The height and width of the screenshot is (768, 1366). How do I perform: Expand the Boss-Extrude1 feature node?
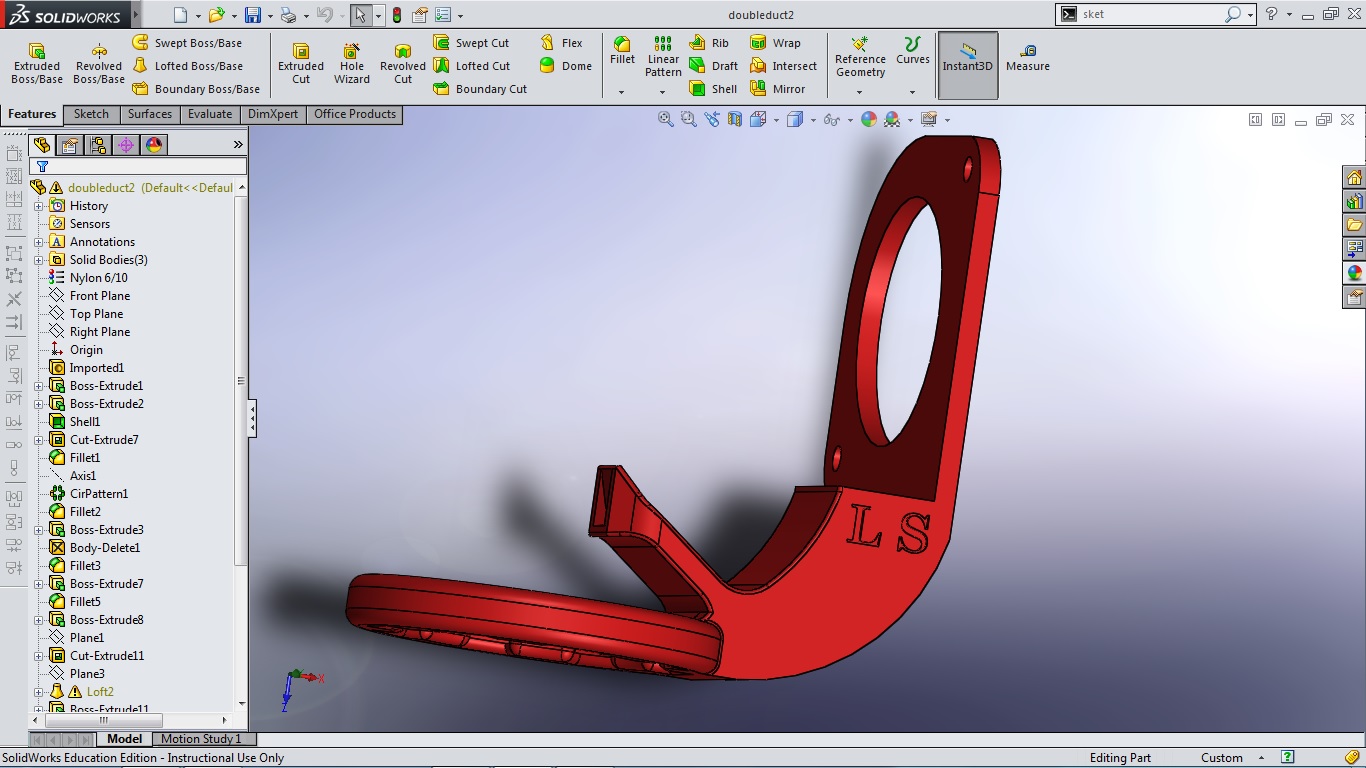coord(39,386)
